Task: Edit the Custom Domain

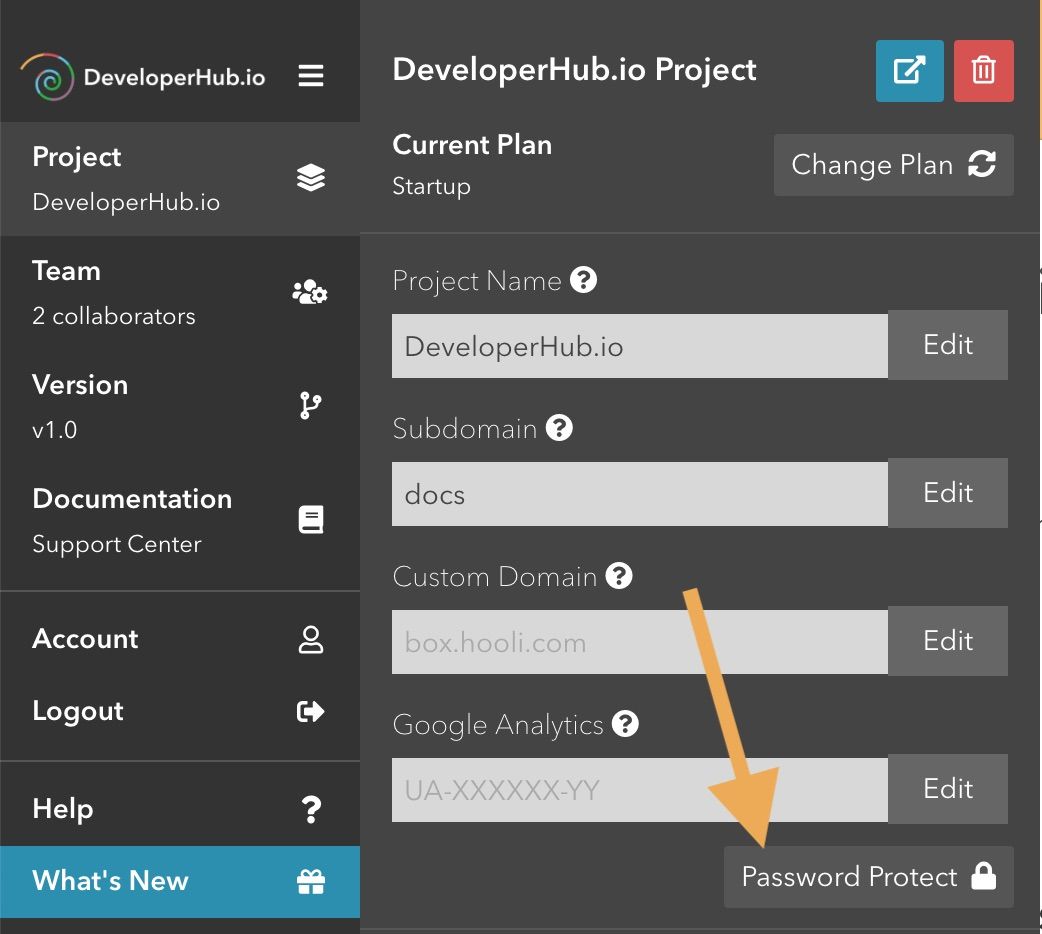Action: pyautogui.click(x=948, y=641)
